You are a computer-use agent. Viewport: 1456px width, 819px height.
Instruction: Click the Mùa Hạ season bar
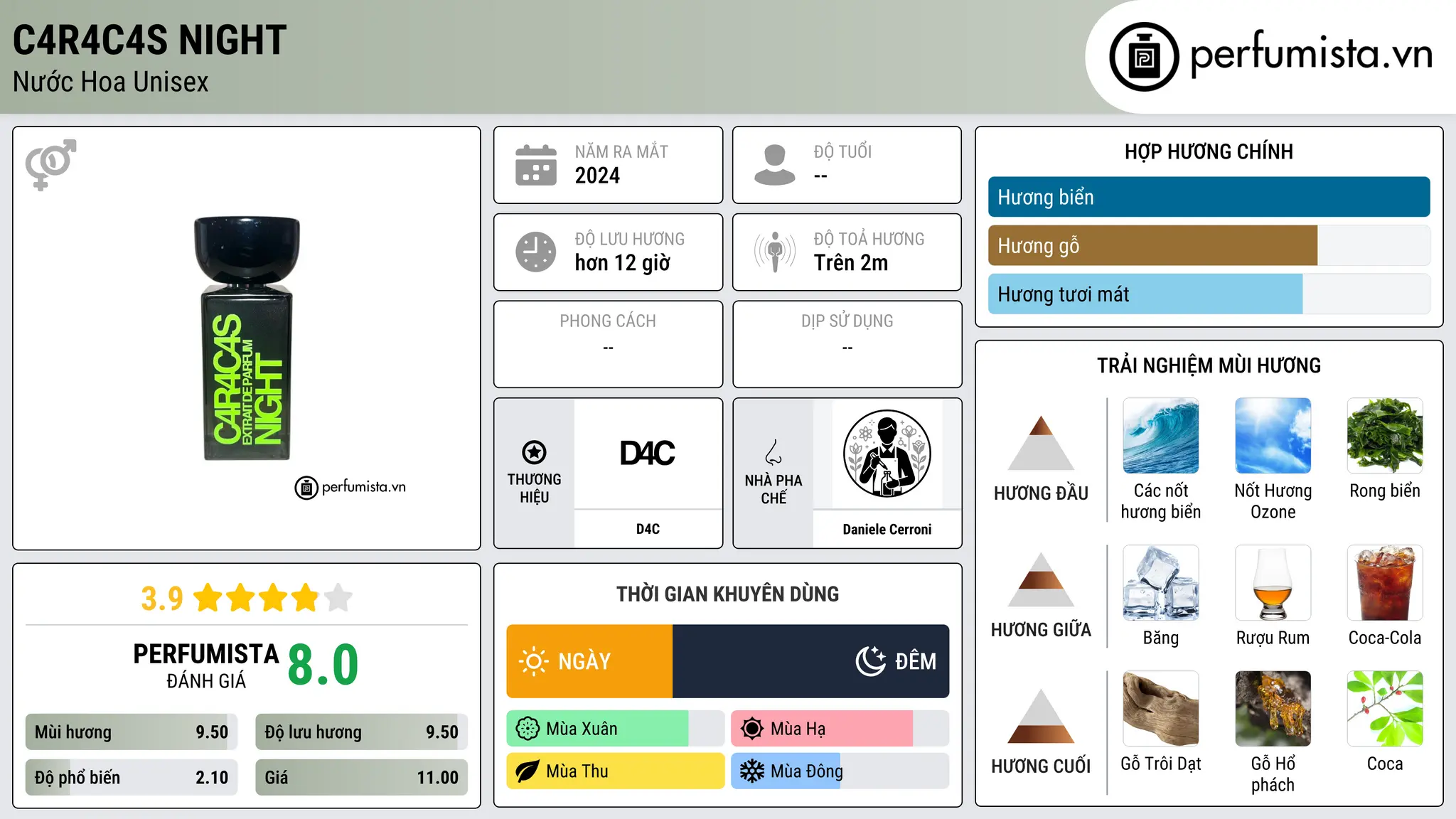(840, 729)
